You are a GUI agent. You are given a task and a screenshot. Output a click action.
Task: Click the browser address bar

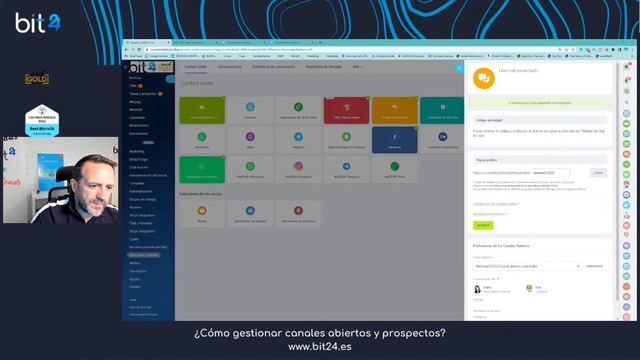click(351, 49)
